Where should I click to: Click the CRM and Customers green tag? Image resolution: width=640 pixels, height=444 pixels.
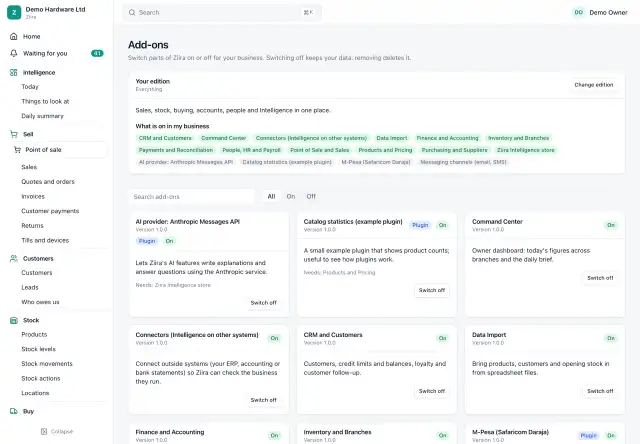[x=165, y=138]
